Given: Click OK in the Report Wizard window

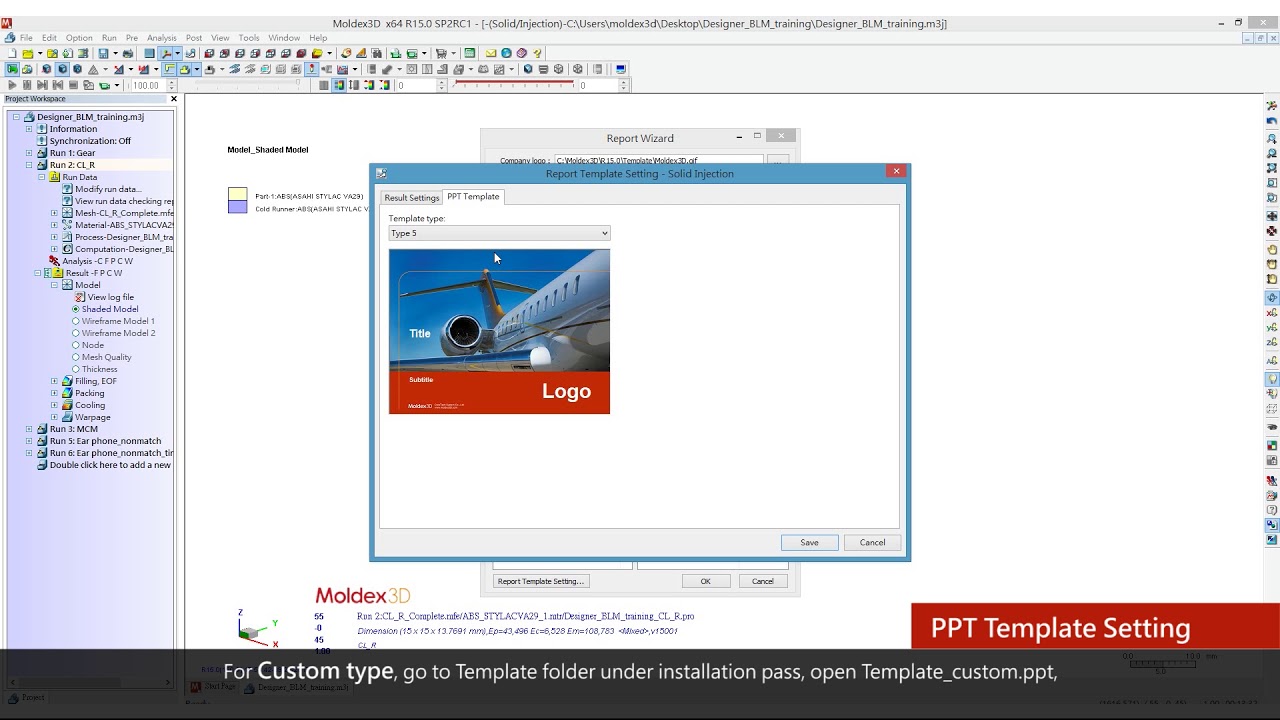Looking at the screenshot, I should 705,581.
